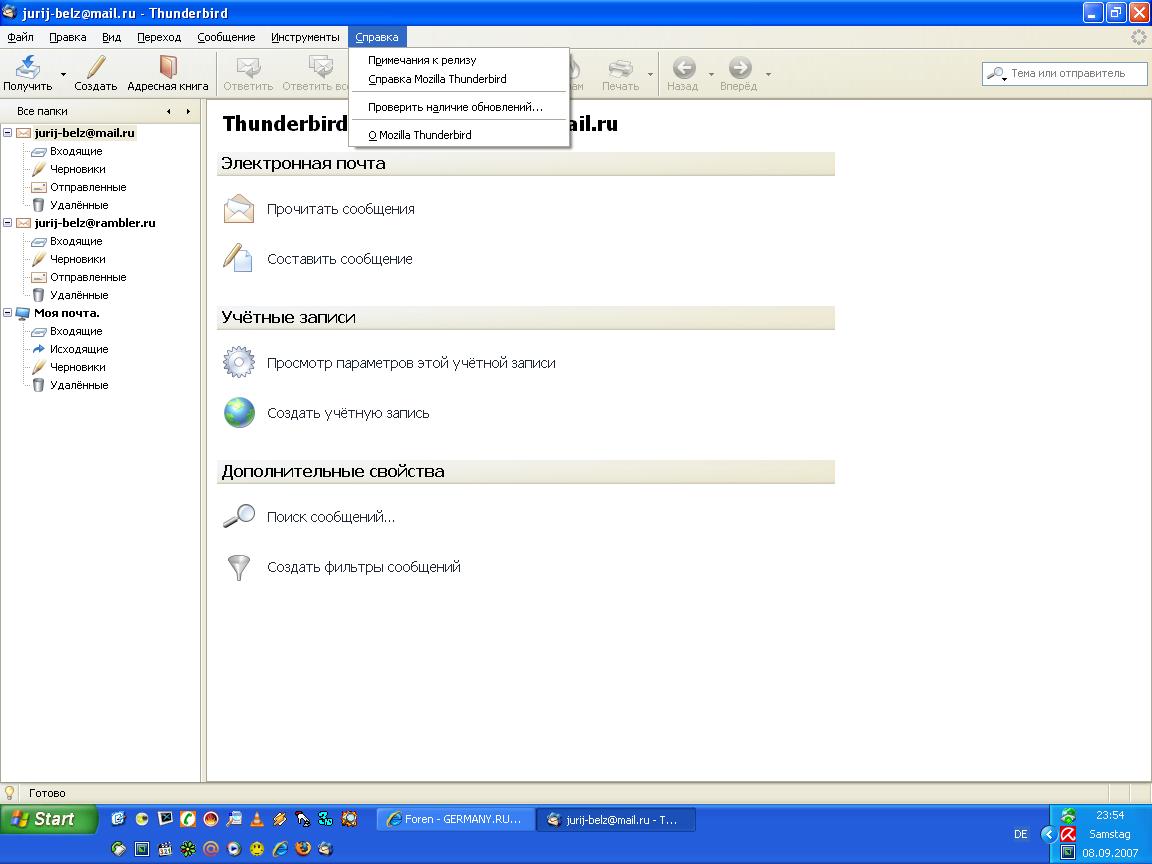1152x864 pixels.
Task: Open the Вид menu
Action: (111, 37)
